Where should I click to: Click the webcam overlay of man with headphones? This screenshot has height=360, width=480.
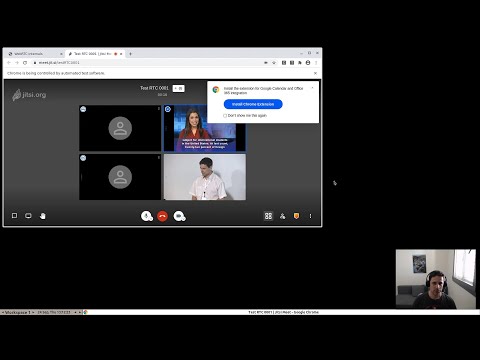point(436,279)
